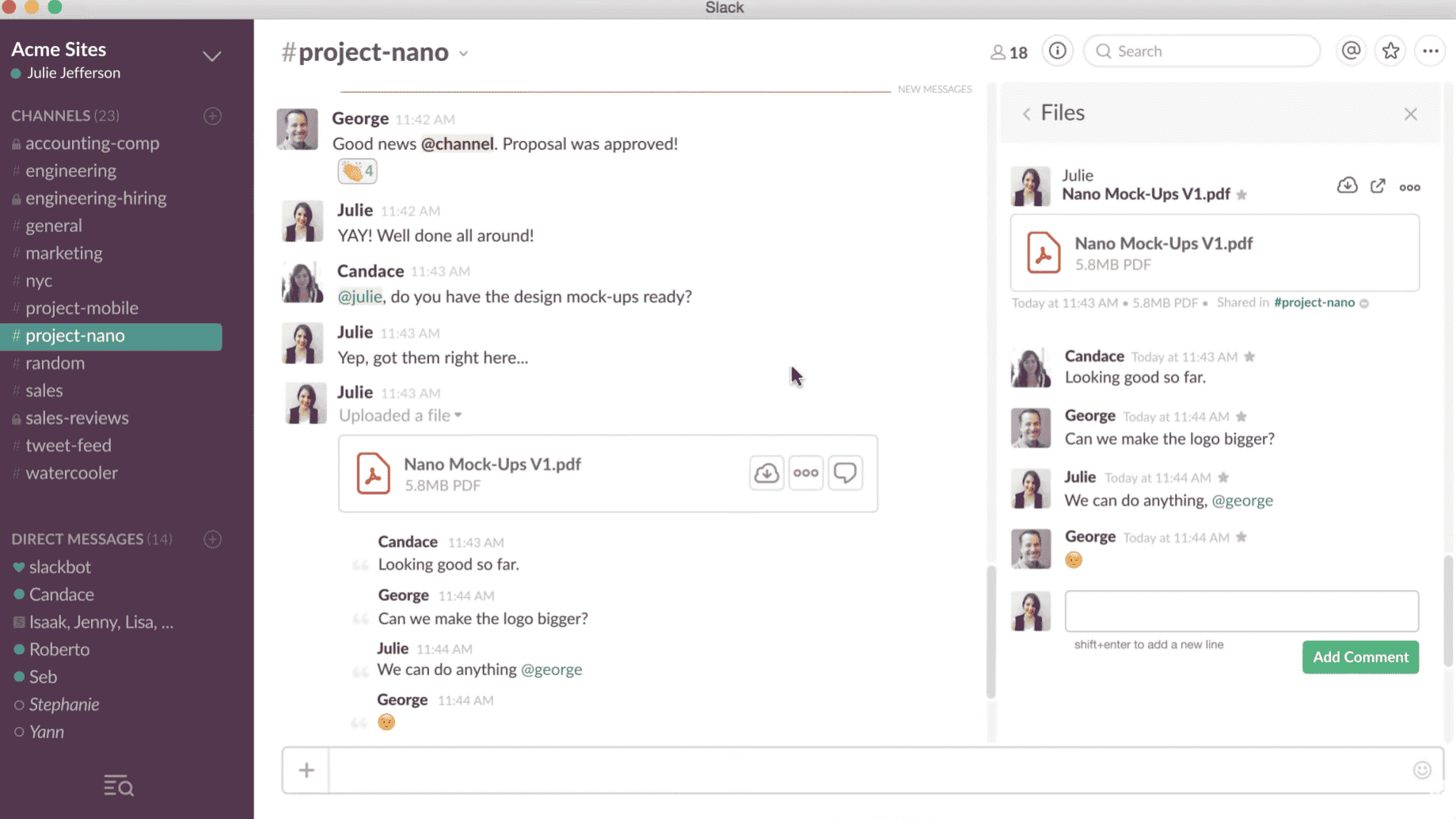Go back from Files panel
Viewport: 1456px width, 819px height.
[x=1026, y=114]
